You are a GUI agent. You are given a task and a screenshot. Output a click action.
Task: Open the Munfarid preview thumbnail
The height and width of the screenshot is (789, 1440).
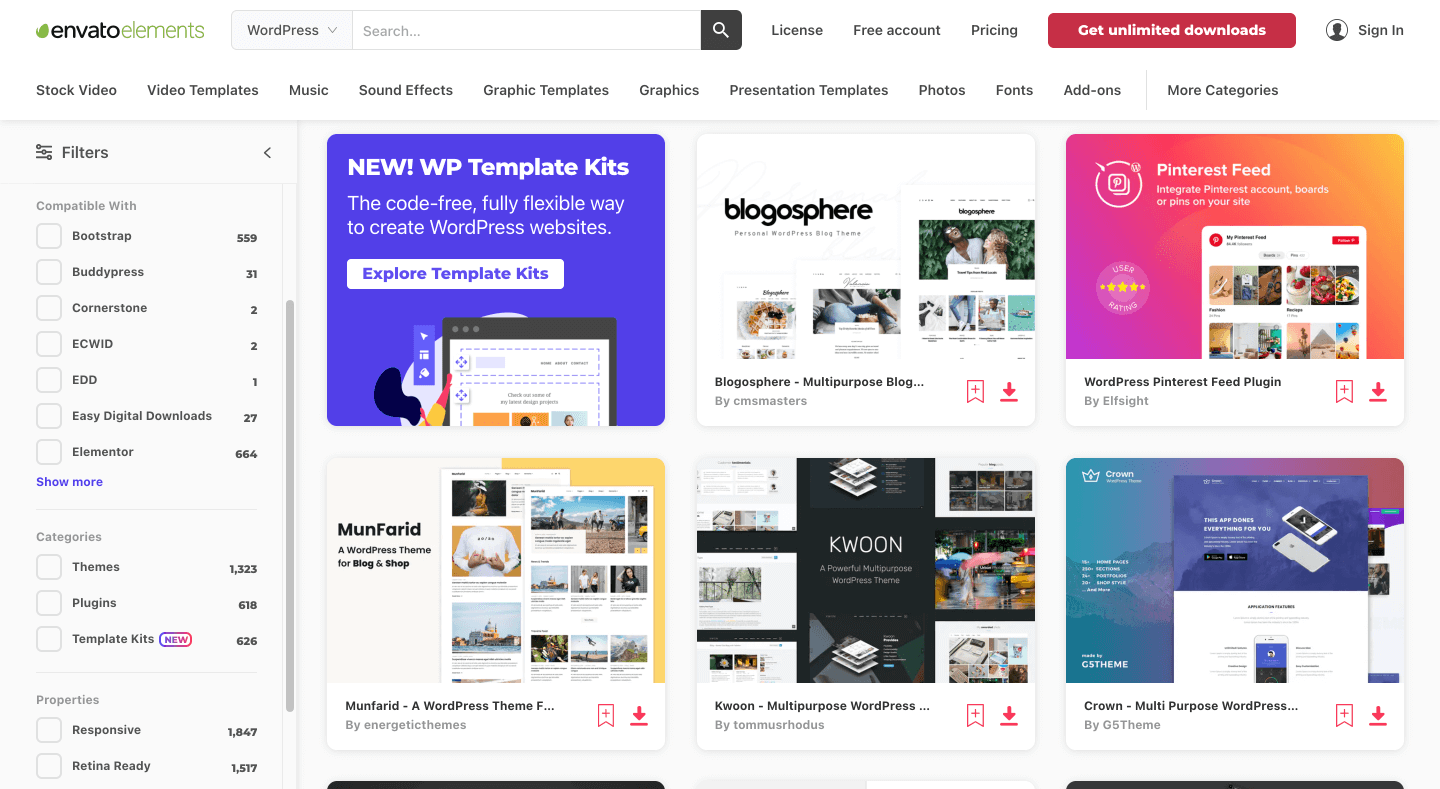(496, 570)
